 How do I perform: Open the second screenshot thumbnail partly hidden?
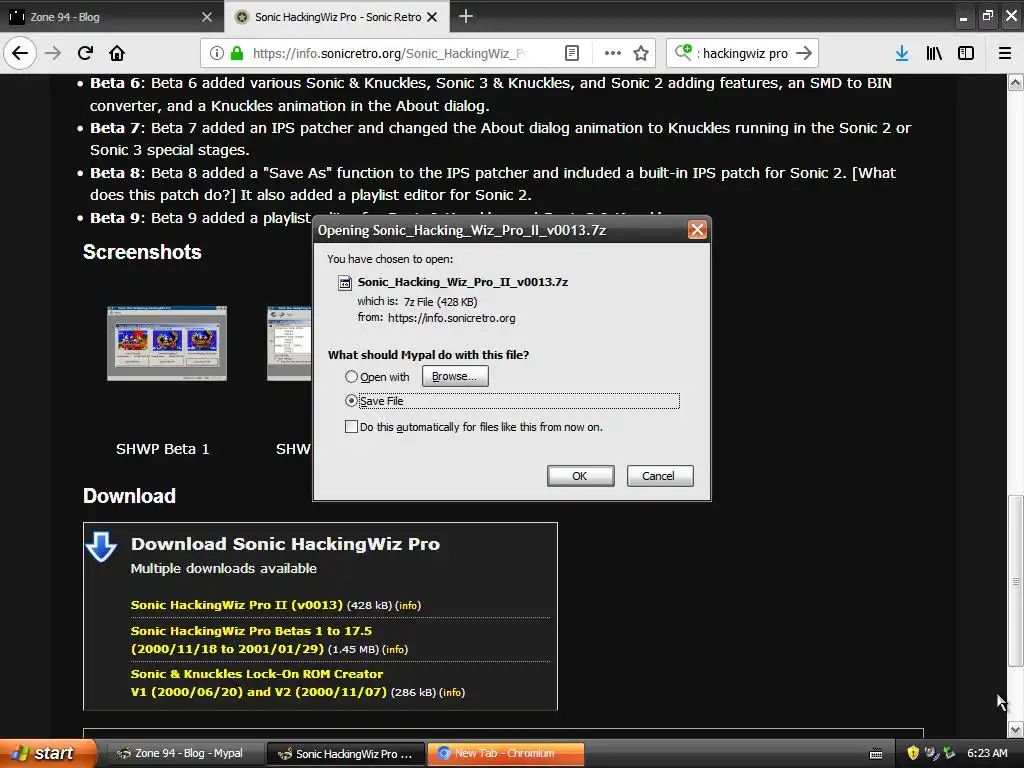(289, 343)
